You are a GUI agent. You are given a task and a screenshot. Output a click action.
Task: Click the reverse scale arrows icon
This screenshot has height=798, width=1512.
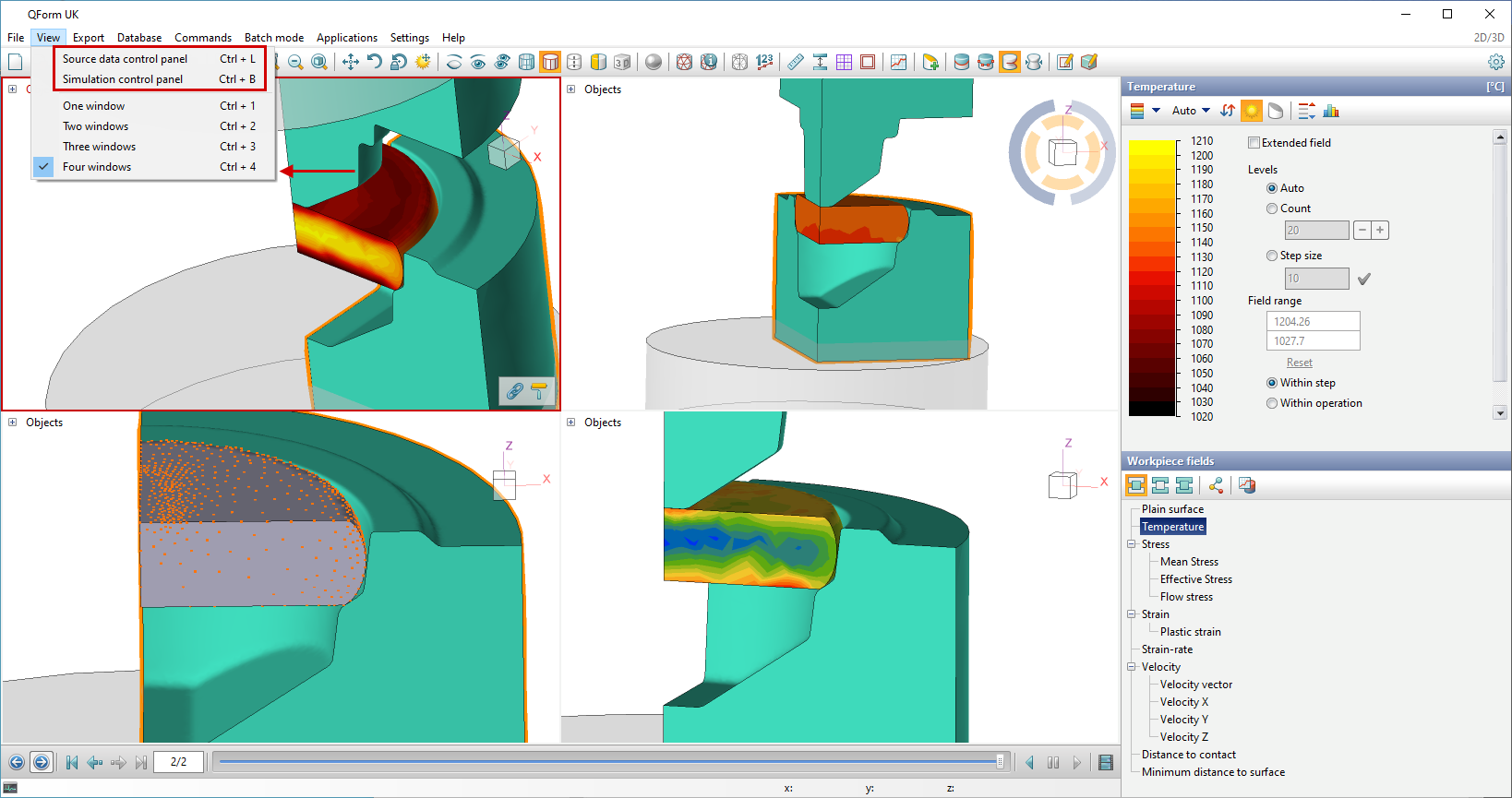click(1227, 111)
